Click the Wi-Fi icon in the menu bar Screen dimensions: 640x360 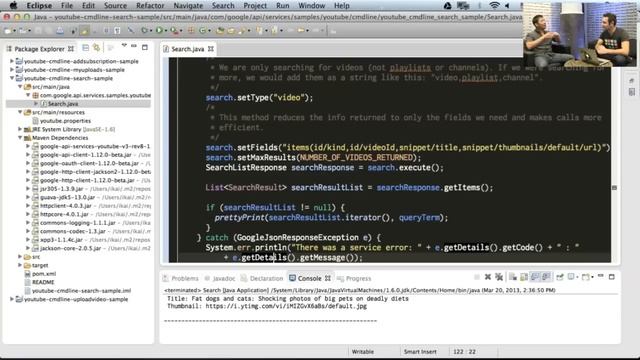(494, 6)
